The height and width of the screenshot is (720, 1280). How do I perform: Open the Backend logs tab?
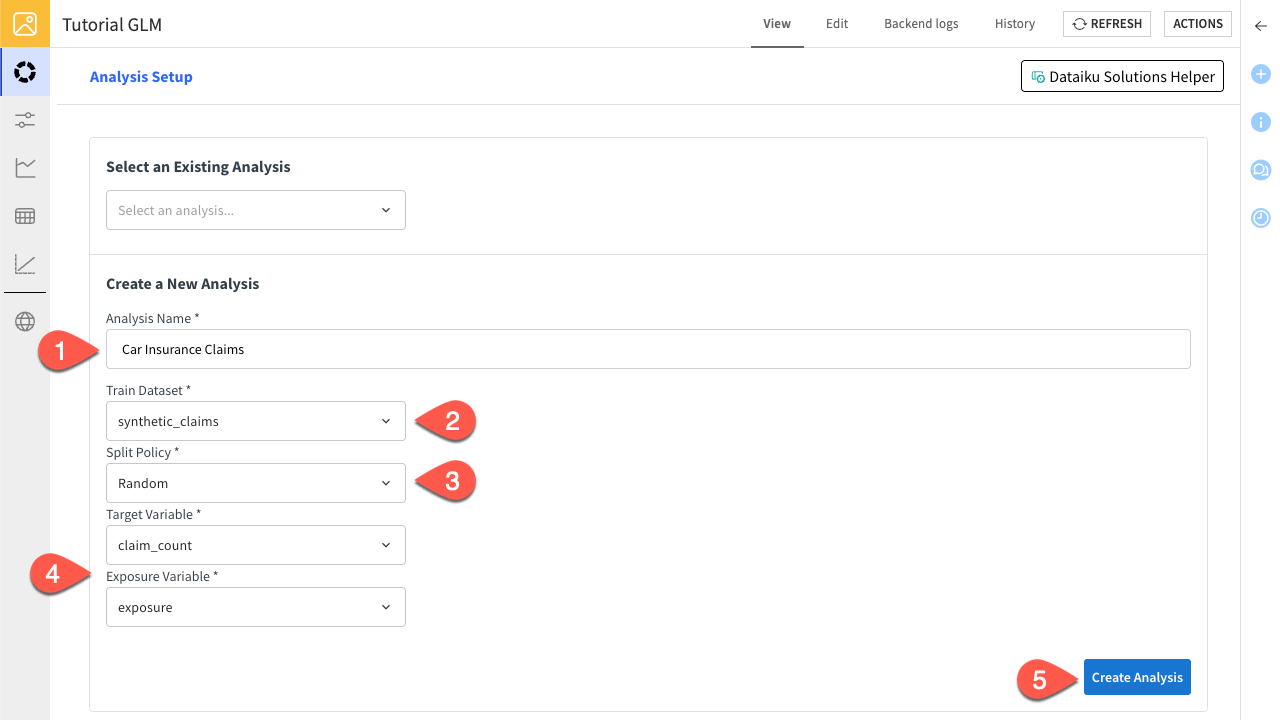coord(921,24)
